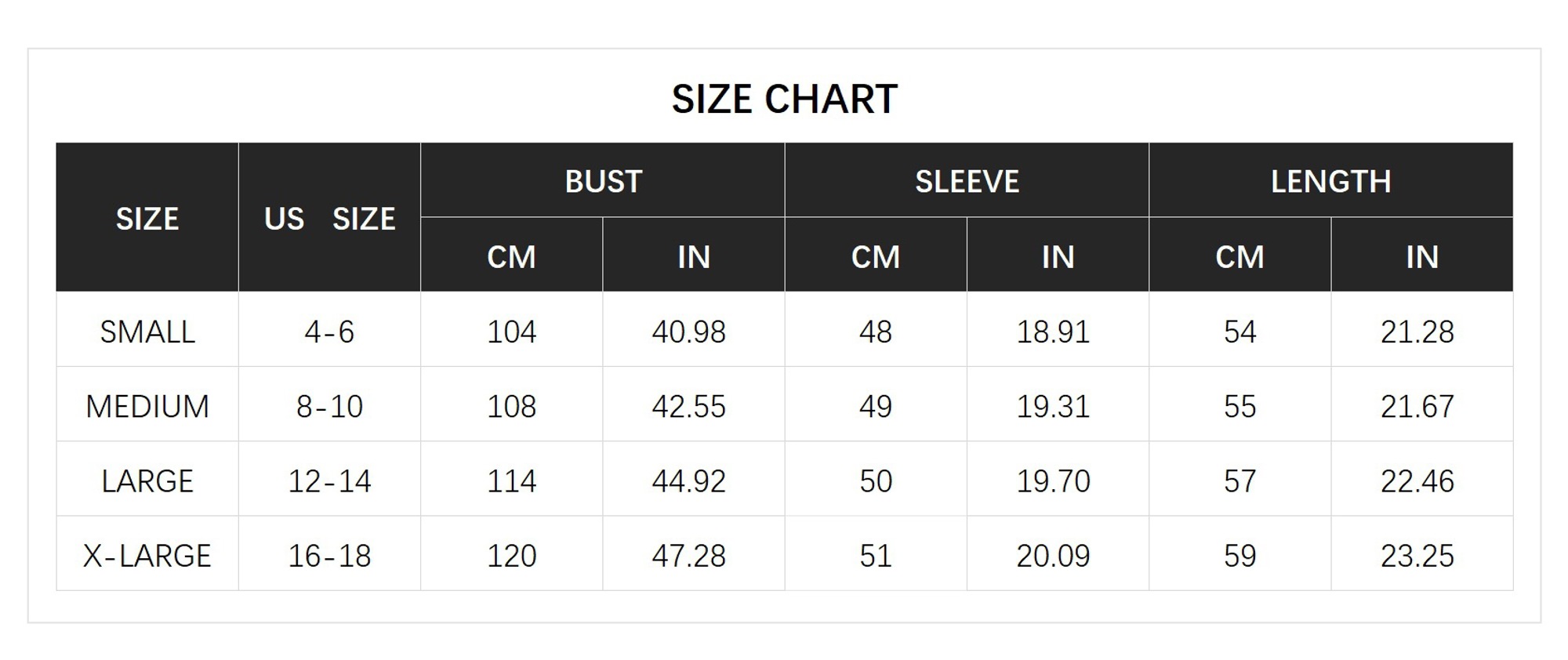Select the LARGE size row label

(147, 480)
